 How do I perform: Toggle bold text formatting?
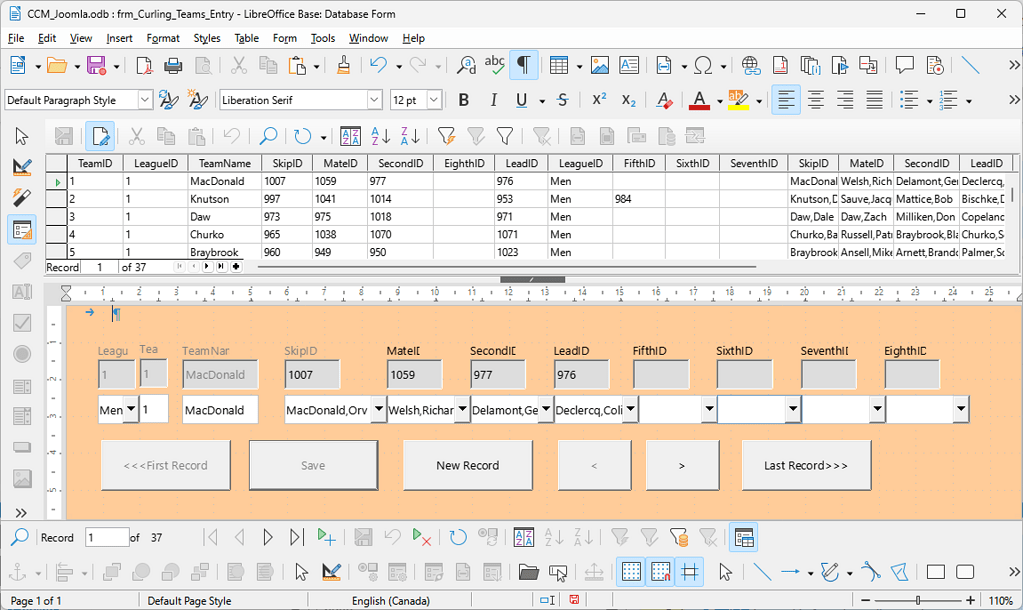(463, 100)
